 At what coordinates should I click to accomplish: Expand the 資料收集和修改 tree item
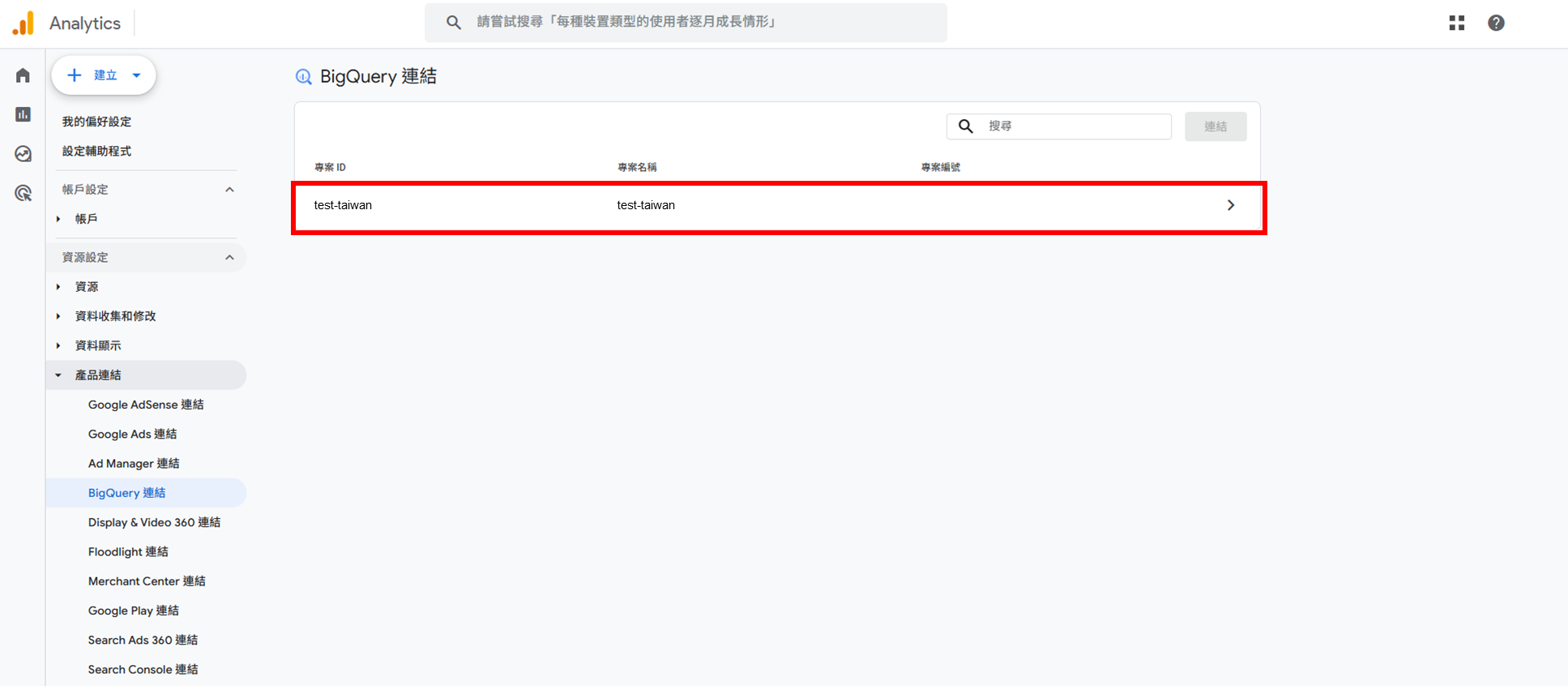coord(58,316)
